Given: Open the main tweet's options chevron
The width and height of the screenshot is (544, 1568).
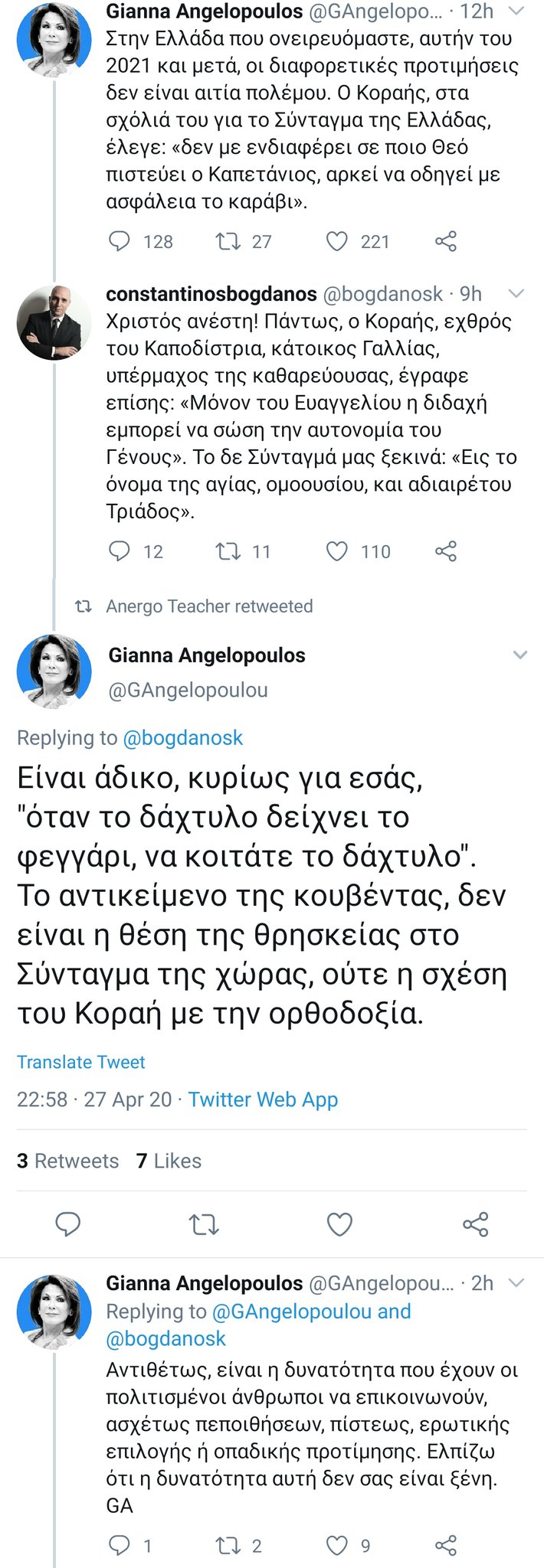Looking at the screenshot, I should pos(520,655).
